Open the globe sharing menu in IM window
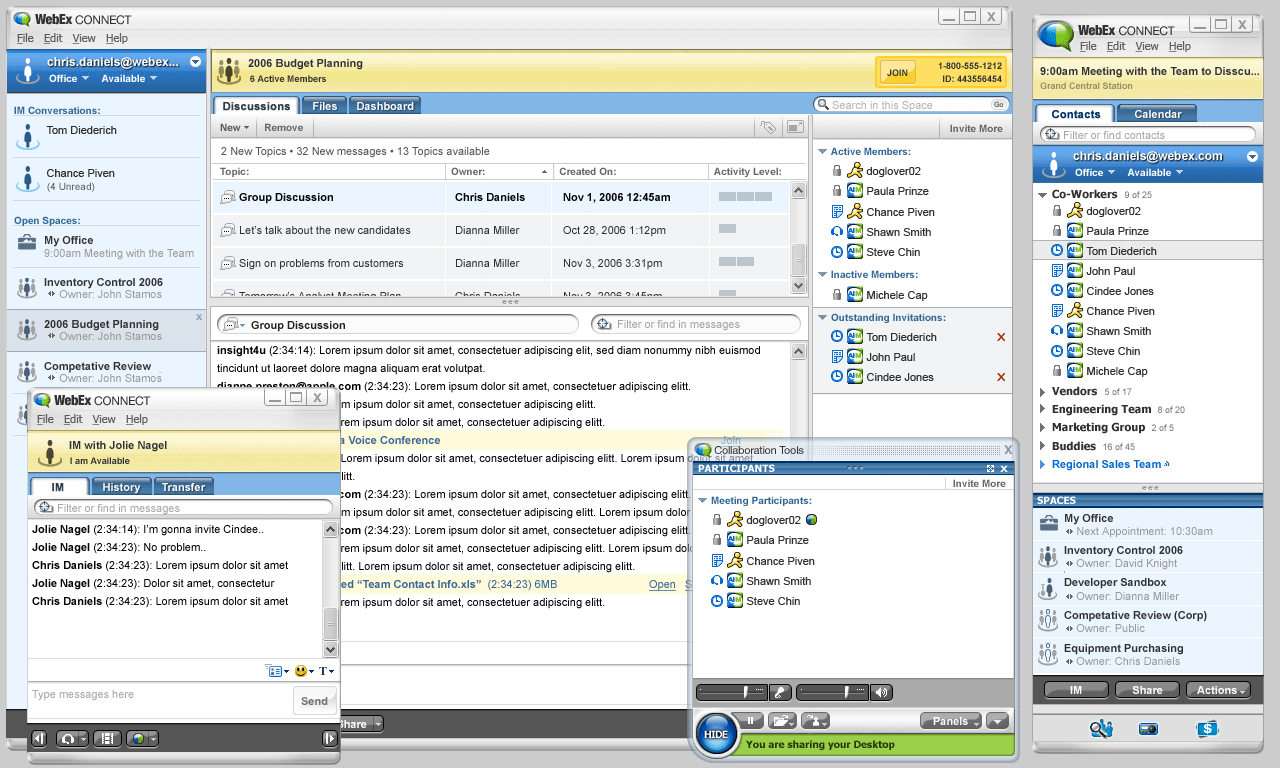 coord(143,739)
